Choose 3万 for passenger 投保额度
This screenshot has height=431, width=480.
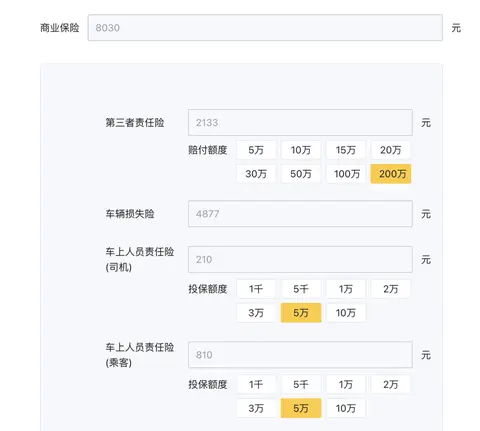click(256, 408)
